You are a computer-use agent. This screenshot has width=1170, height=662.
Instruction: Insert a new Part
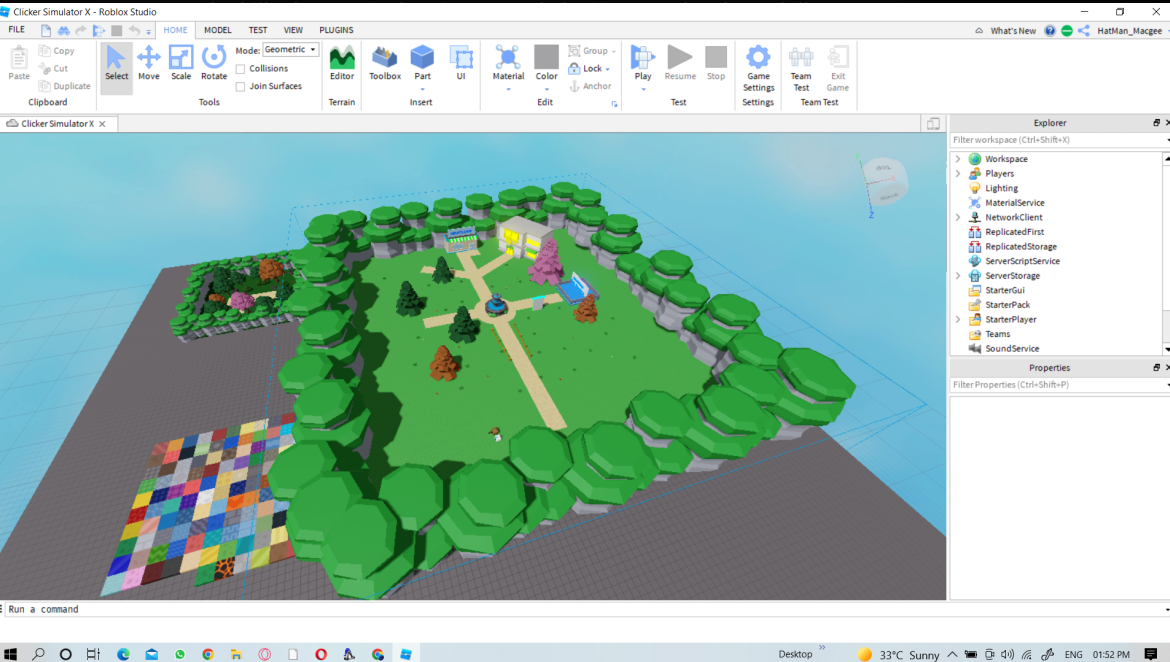coord(422,63)
